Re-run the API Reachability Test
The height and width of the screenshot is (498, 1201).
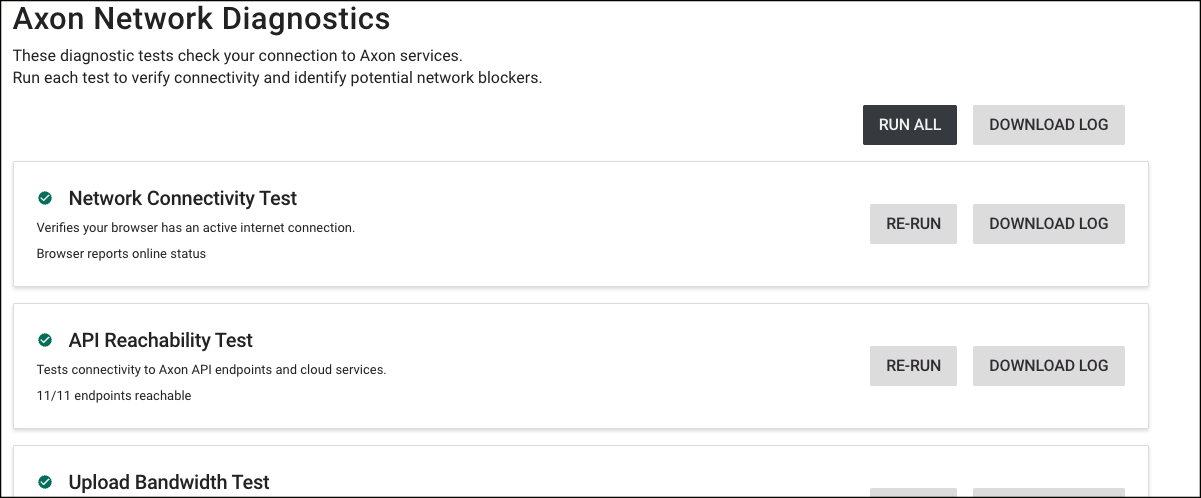coord(913,366)
